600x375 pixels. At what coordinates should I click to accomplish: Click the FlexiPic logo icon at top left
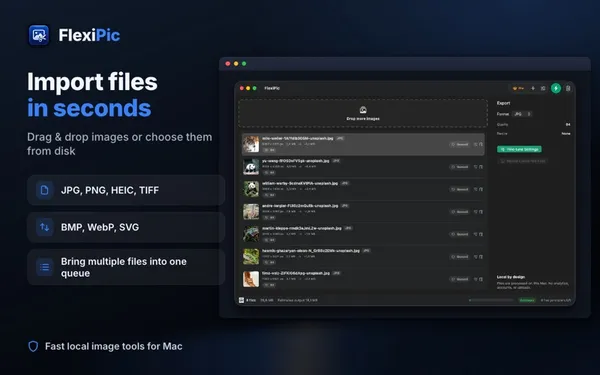coord(39,35)
